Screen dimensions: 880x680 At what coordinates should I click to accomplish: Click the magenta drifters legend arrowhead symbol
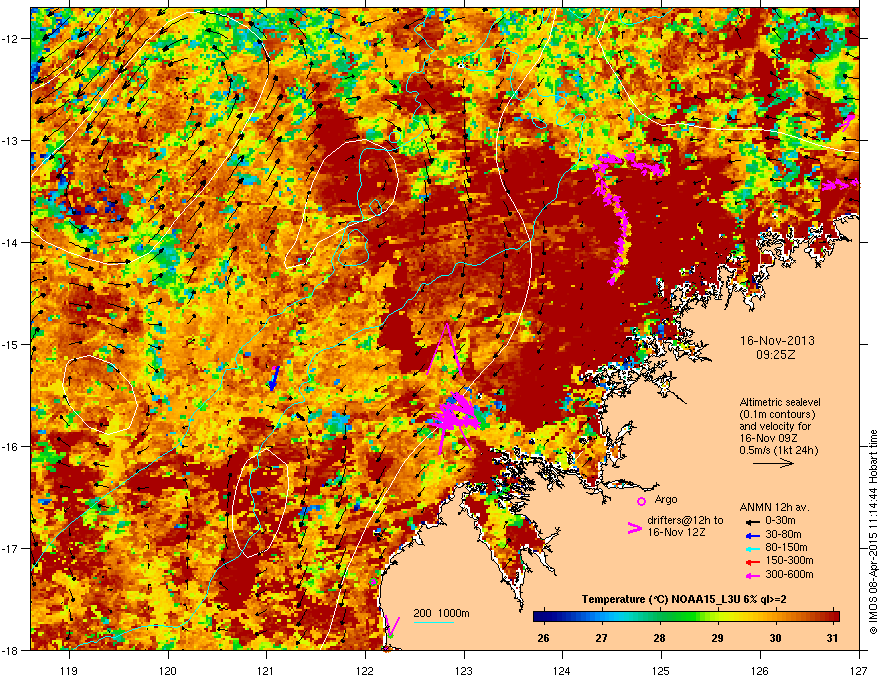[634, 528]
